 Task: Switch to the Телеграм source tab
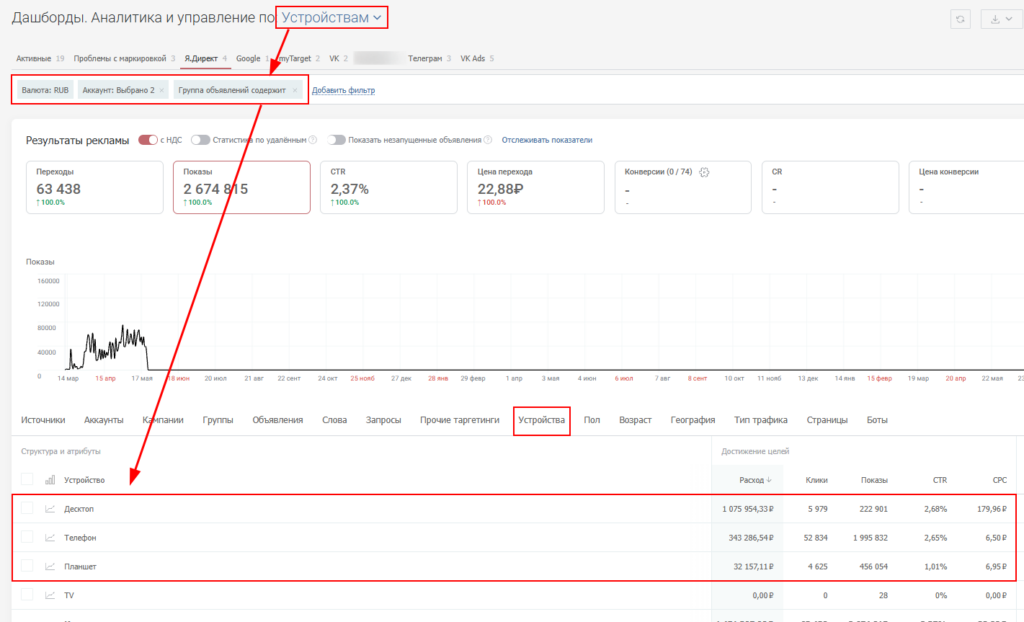coord(424,59)
